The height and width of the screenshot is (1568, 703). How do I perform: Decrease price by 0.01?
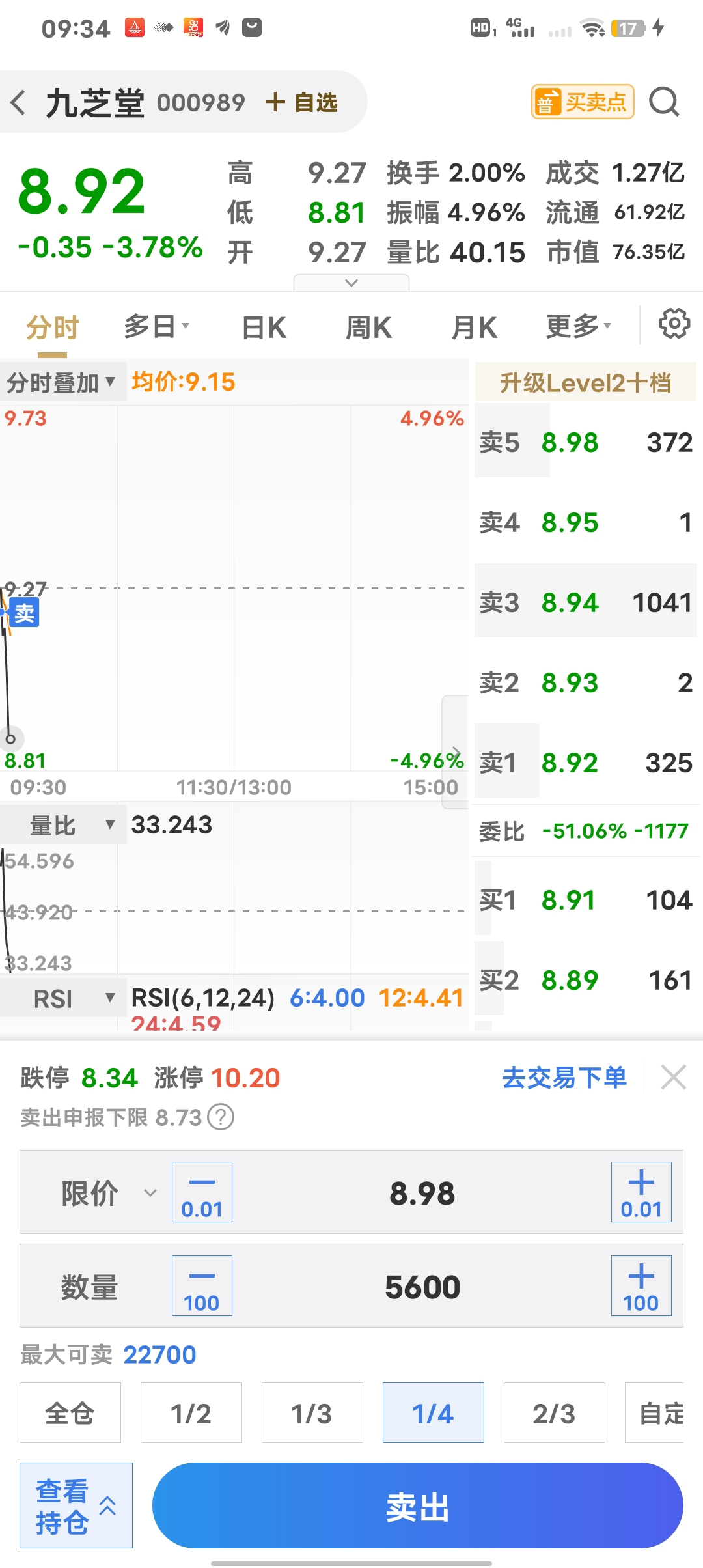point(202,1192)
